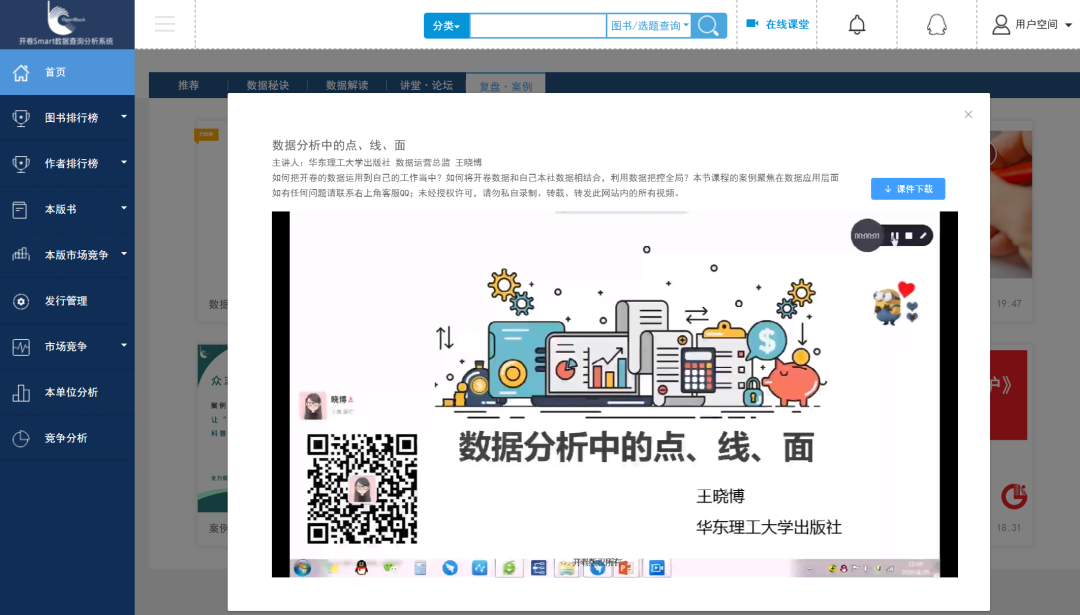Viewport: 1080px width, 615px height.
Task: Click the dialog heading 数据分析中的点、线、面
Action: coord(339,145)
